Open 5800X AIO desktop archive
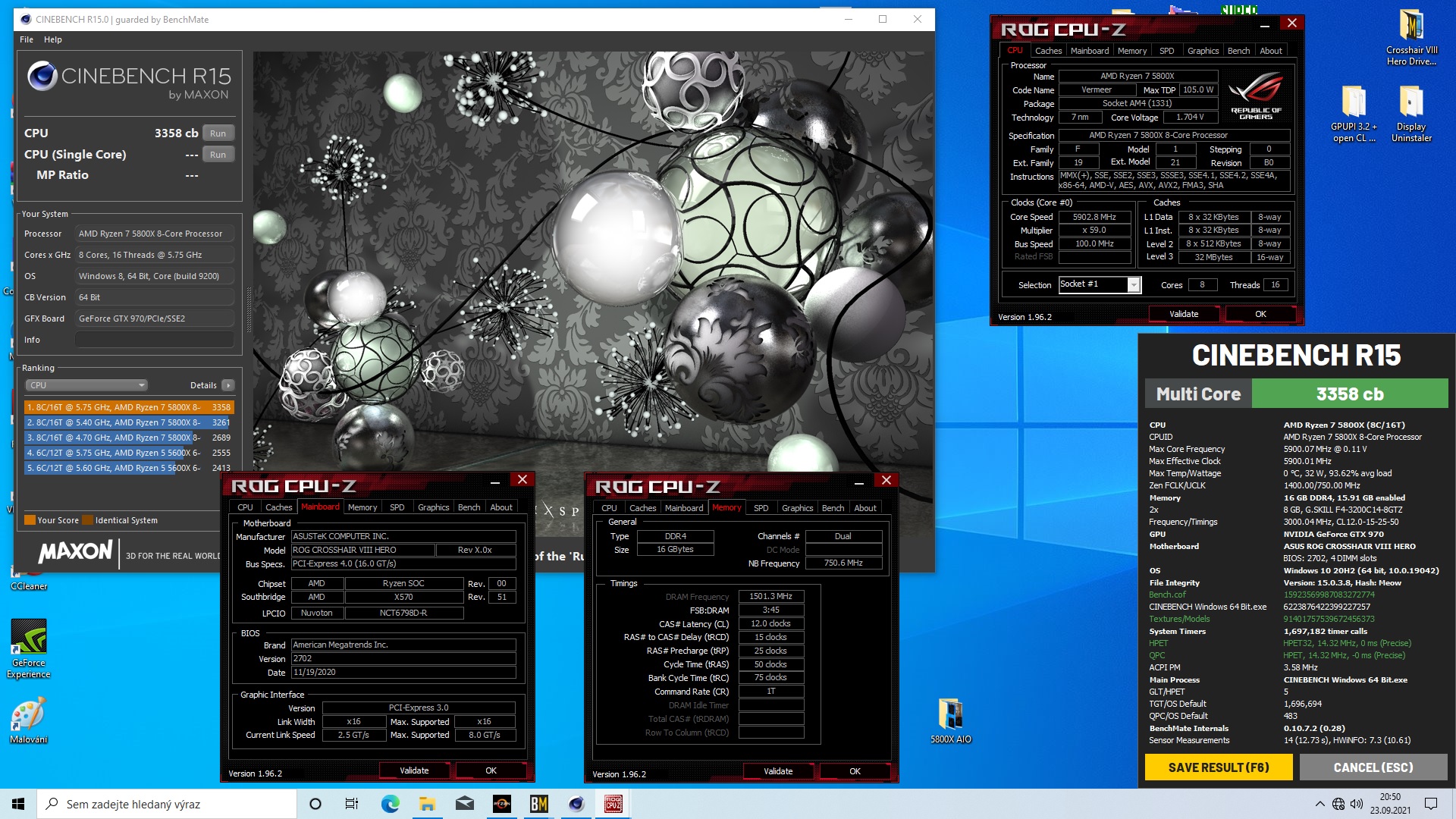Viewport: 1456px width, 819px height. point(950,721)
